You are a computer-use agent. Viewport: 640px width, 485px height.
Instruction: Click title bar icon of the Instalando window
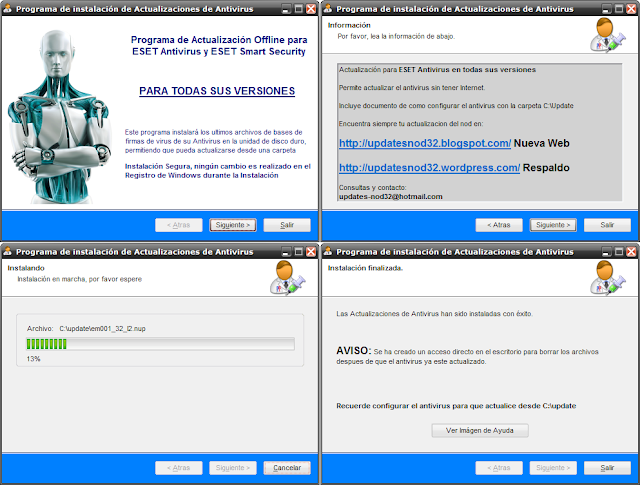pyautogui.click(x=7, y=251)
